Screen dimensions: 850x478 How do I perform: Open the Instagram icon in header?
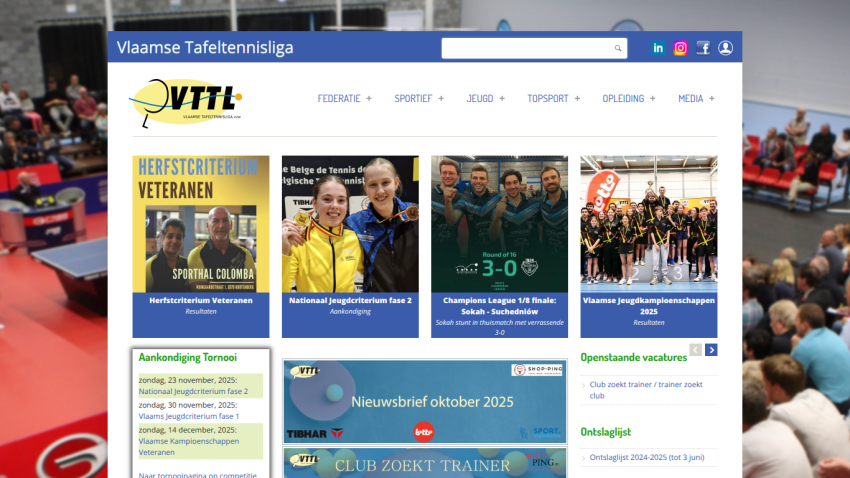[x=680, y=48]
